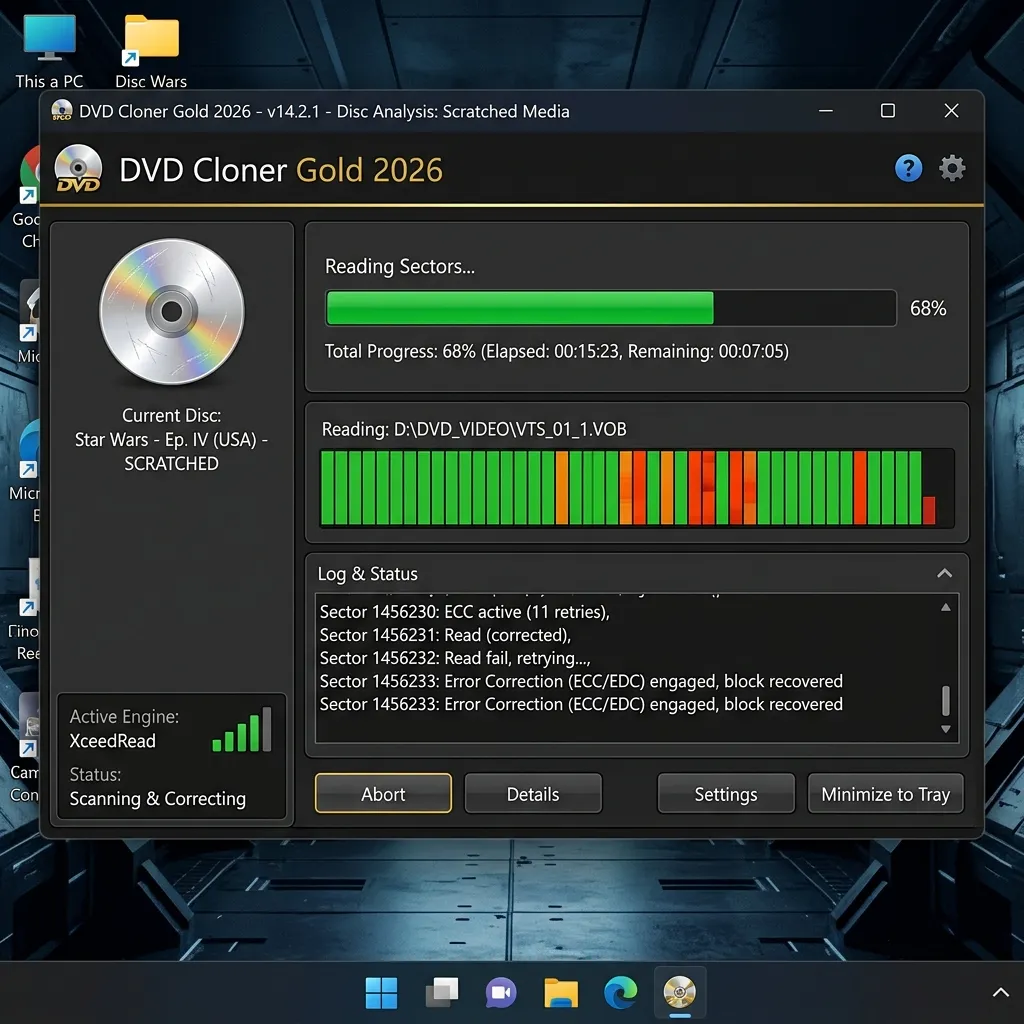This screenshot has width=1024, height=1024.
Task: Click the 68% label beside progress bar
Action: (928, 308)
